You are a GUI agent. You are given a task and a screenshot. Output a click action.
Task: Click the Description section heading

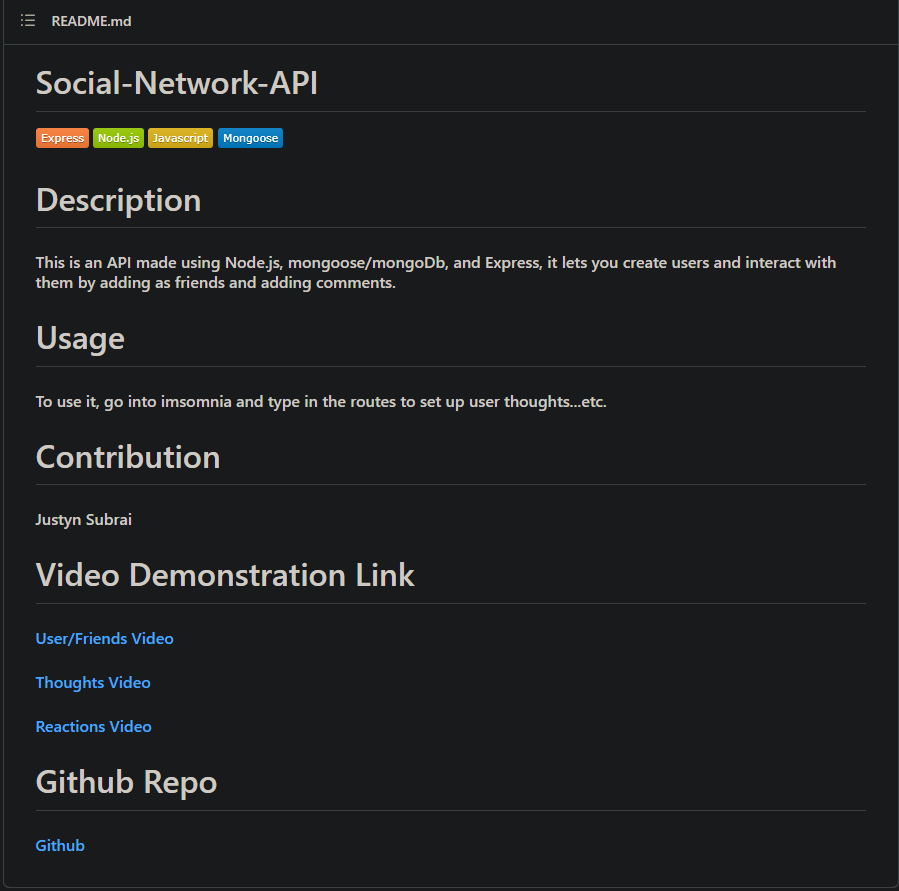118,200
